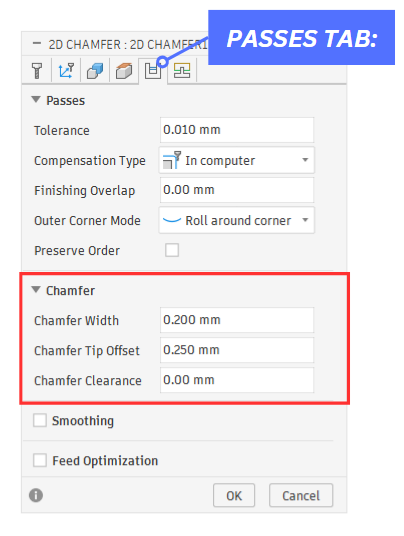Viewport: 404px width, 536px height.
Task: Open the Outer Corner Mode dropdown
Action: click(237, 220)
